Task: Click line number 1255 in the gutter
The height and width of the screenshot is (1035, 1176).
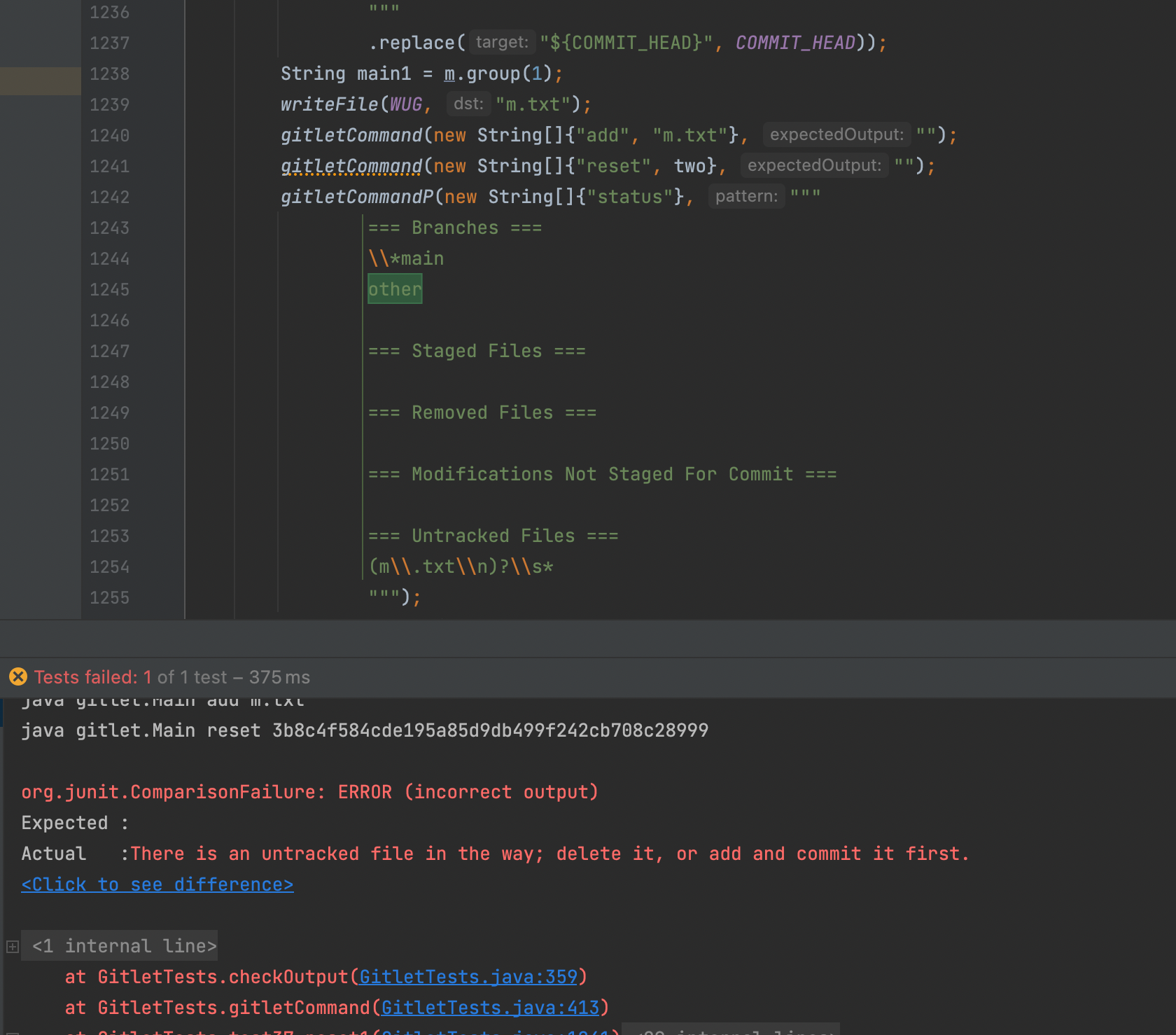Action: (x=109, y=598)
